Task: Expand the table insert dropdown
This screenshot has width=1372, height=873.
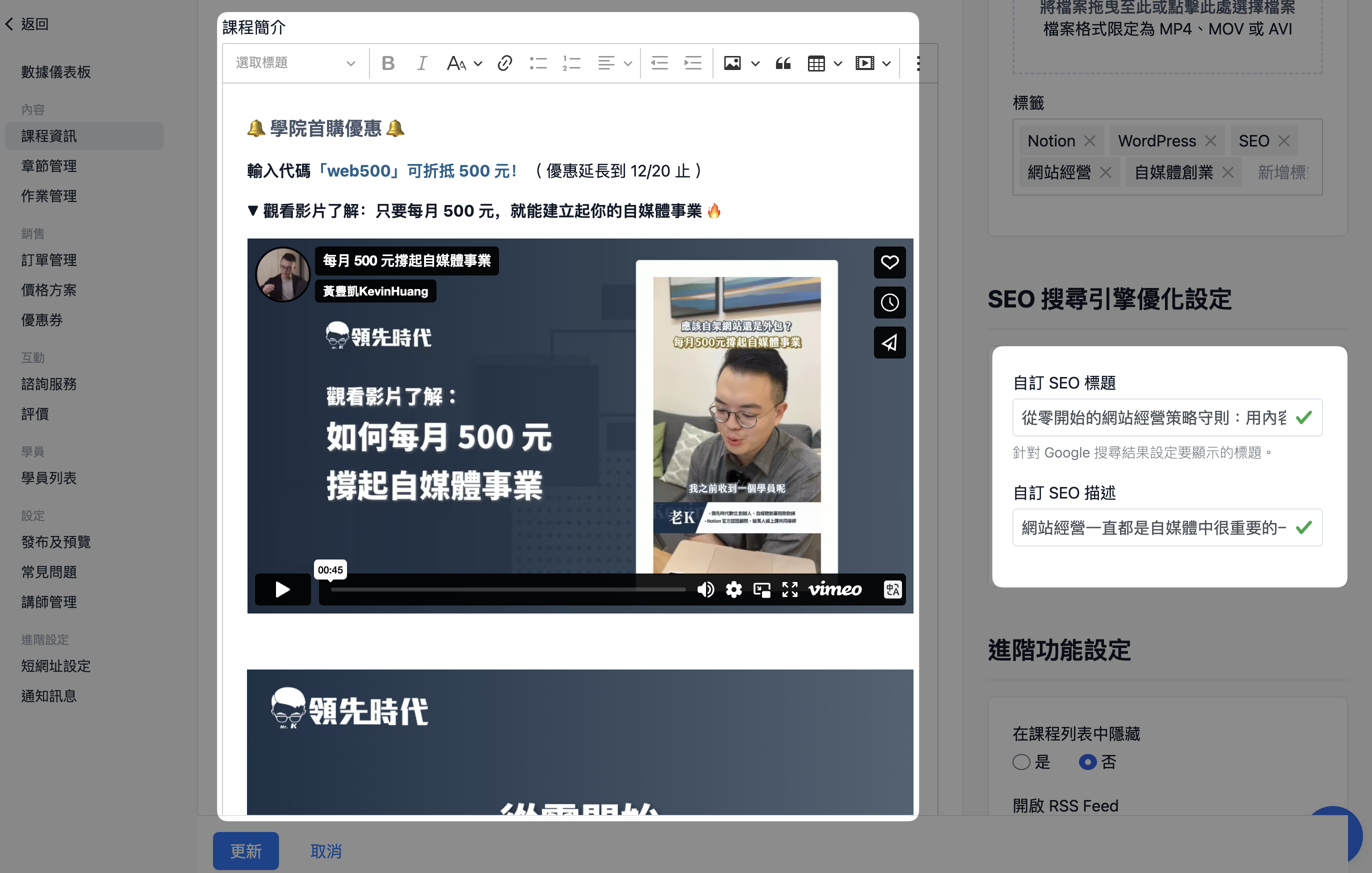Action: [837, 63]
